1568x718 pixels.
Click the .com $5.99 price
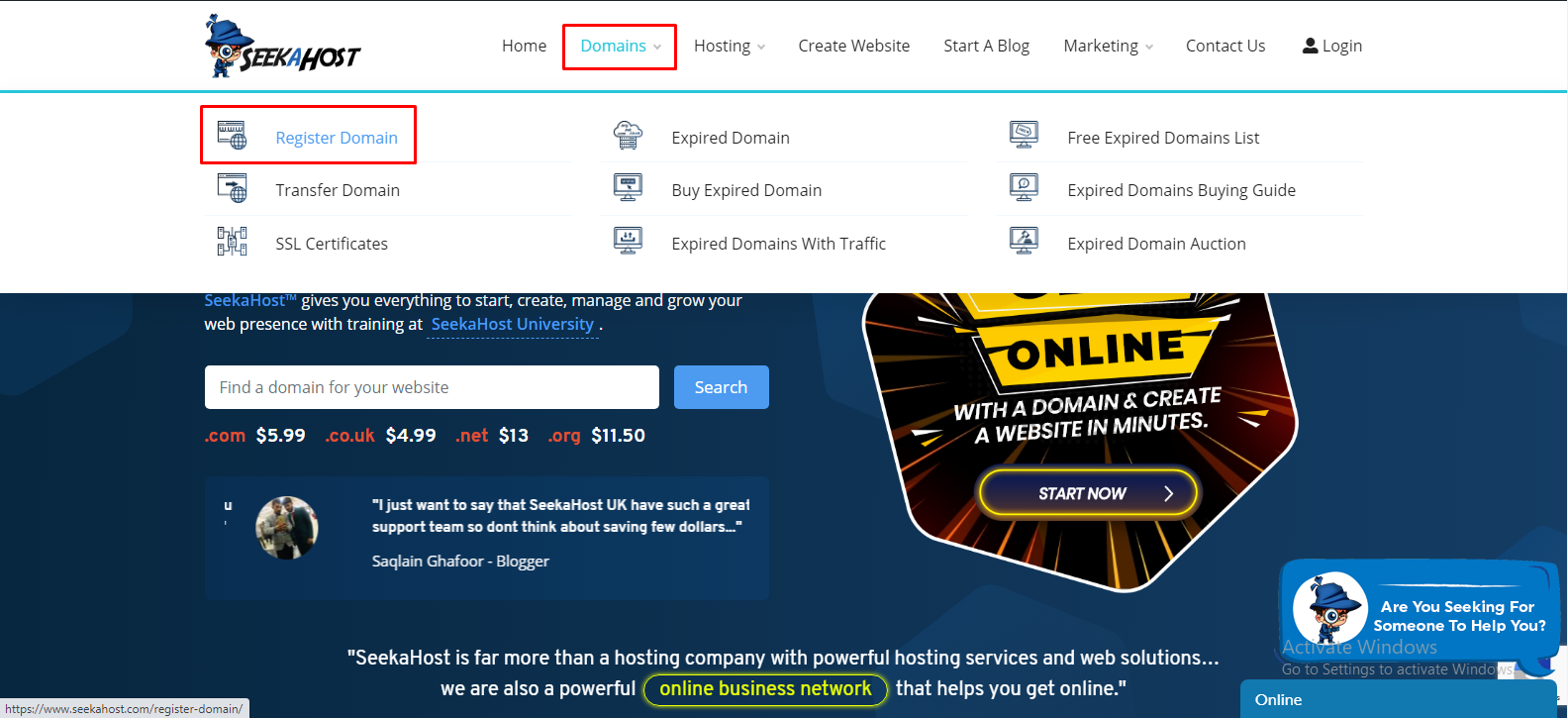[x=255, y=436]
